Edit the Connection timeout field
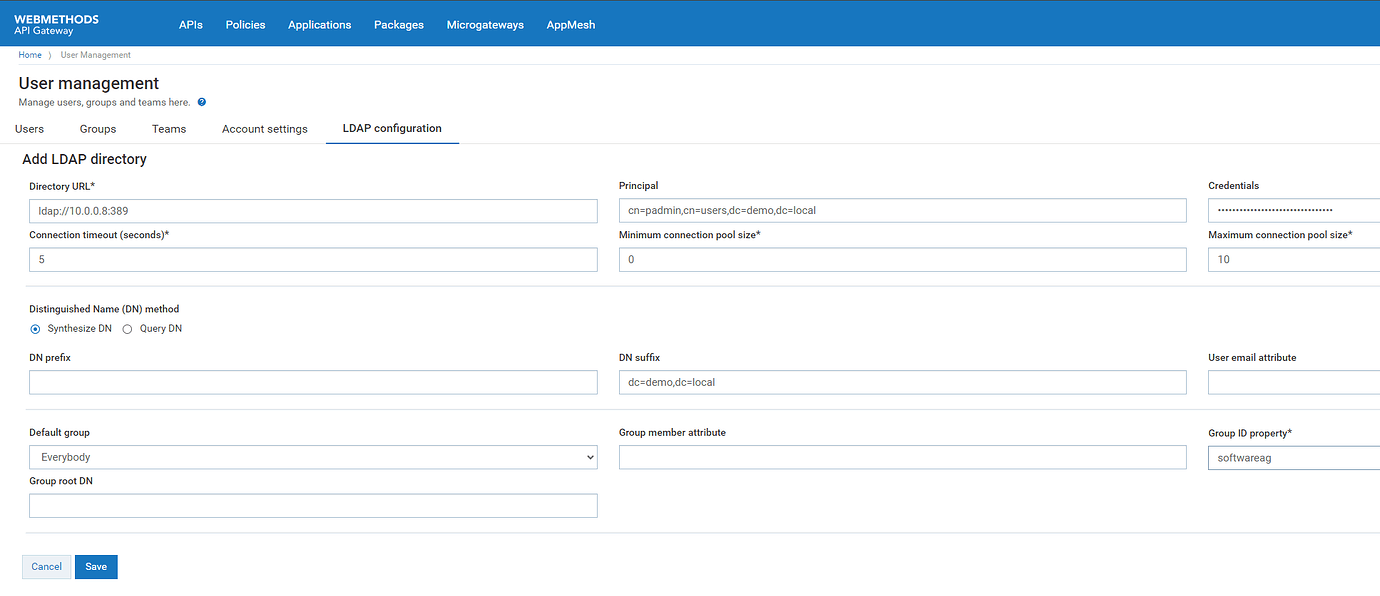The image size is (1380, 596). [x=313, y=260]
